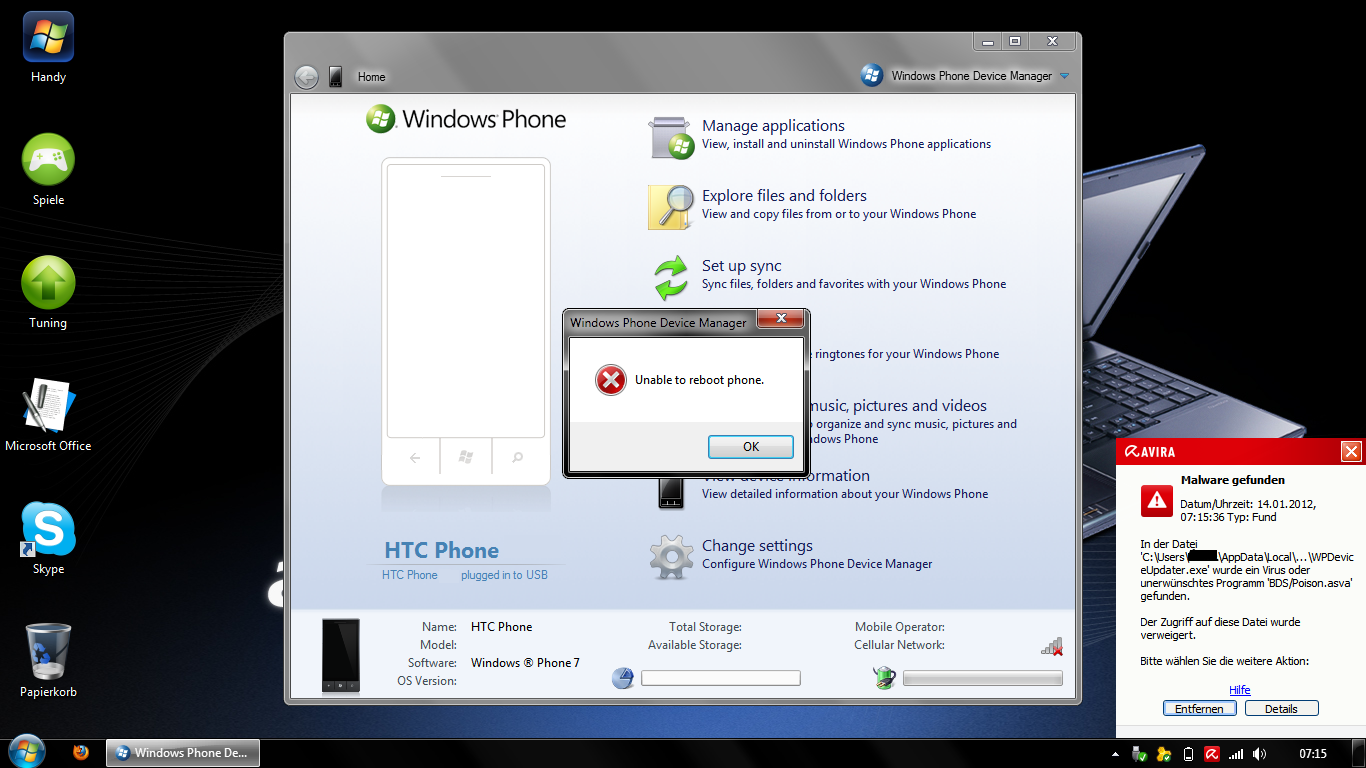Click the network signal tray icon
The width and height of the screenshot is (1366, 768).
[1236, 754]
